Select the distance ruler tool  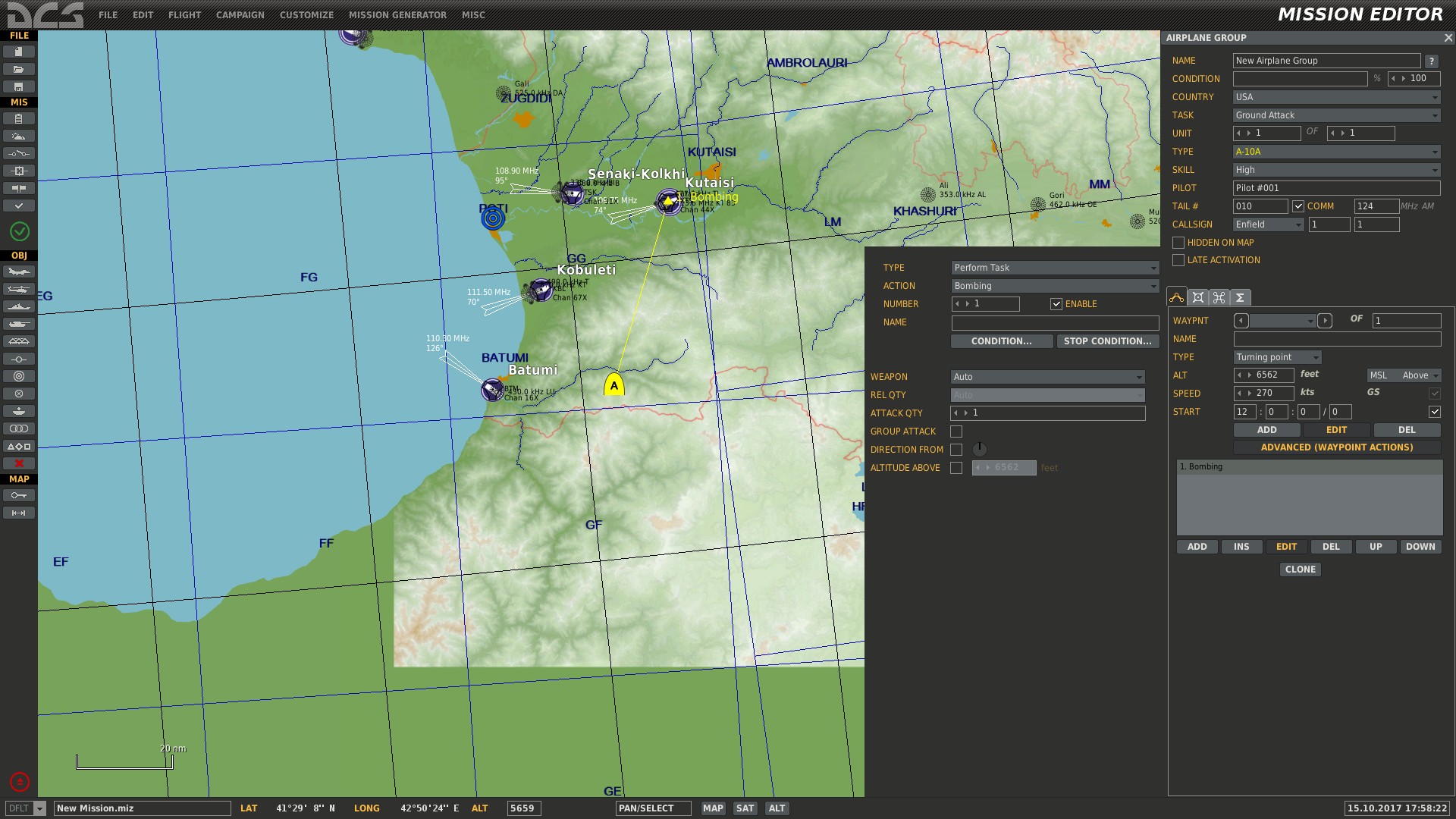coord(19,513)
